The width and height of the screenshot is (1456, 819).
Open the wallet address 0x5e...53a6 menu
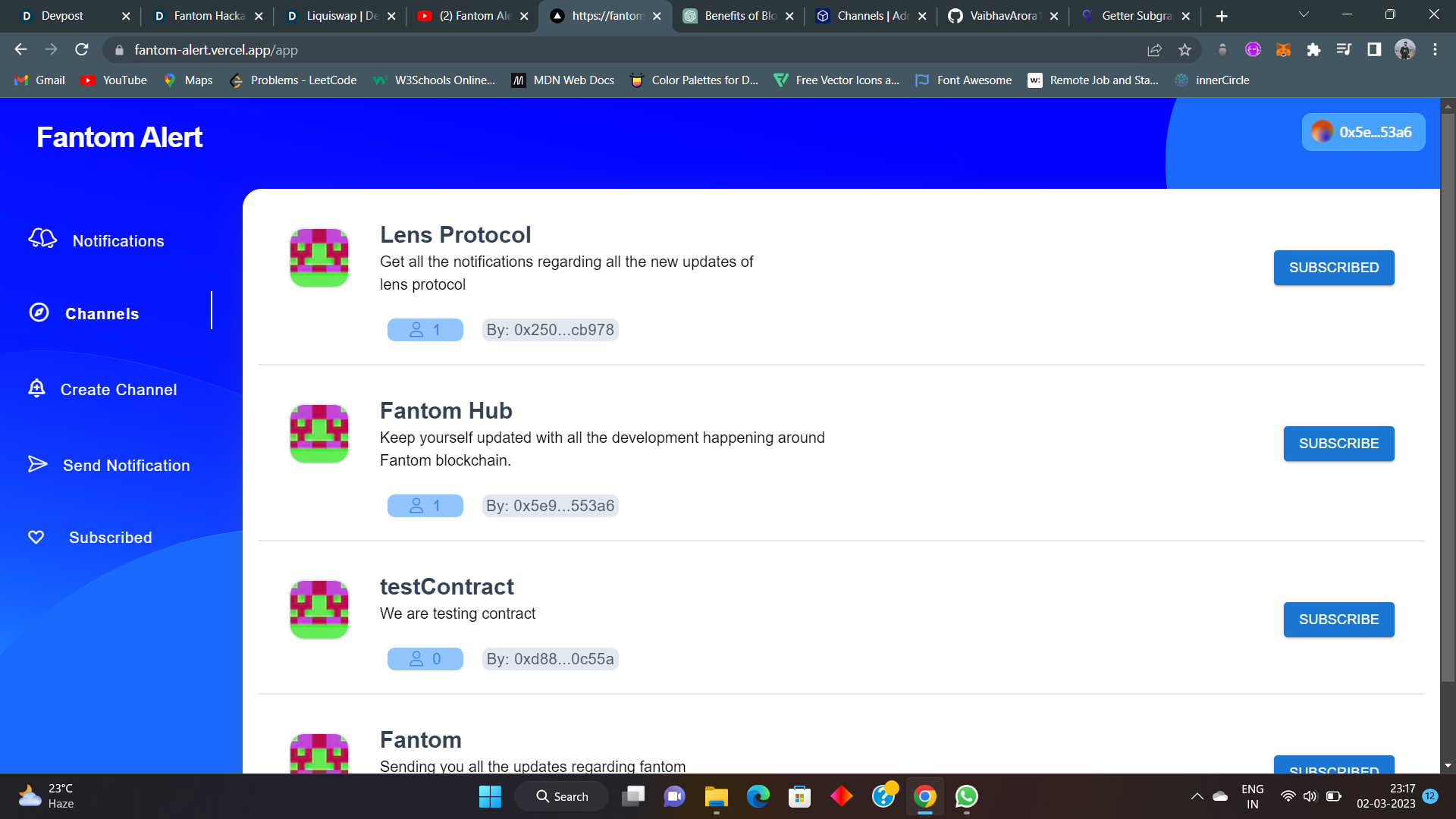point(1363,132)
